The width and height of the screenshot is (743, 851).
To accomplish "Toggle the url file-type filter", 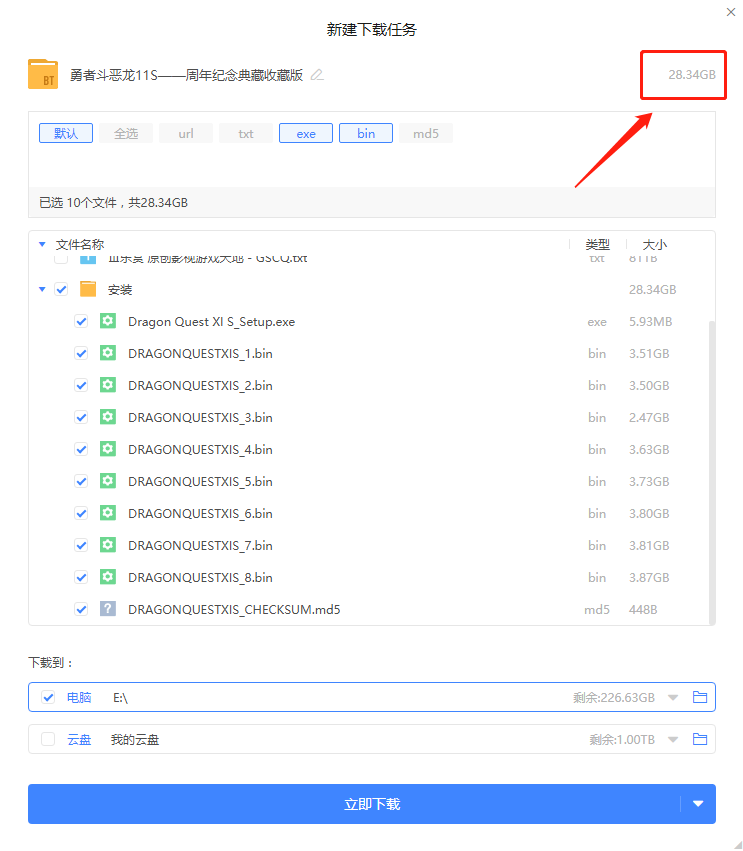I will [x=186, y=134].
